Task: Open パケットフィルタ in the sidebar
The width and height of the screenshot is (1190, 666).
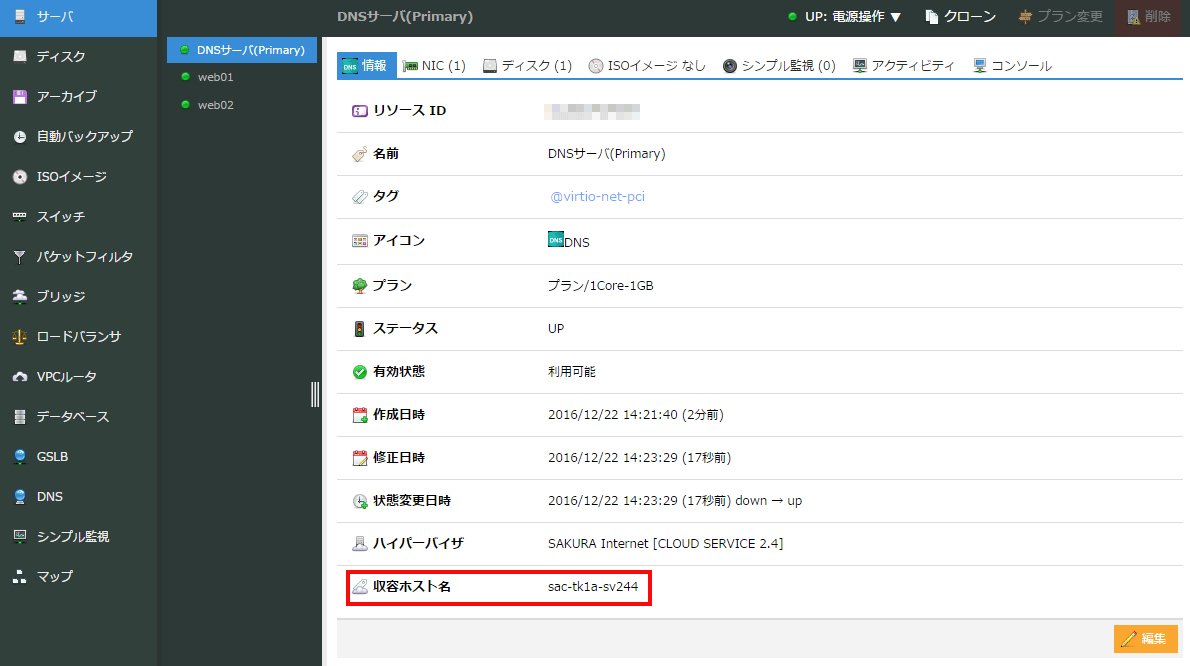Action: point(84,257)
